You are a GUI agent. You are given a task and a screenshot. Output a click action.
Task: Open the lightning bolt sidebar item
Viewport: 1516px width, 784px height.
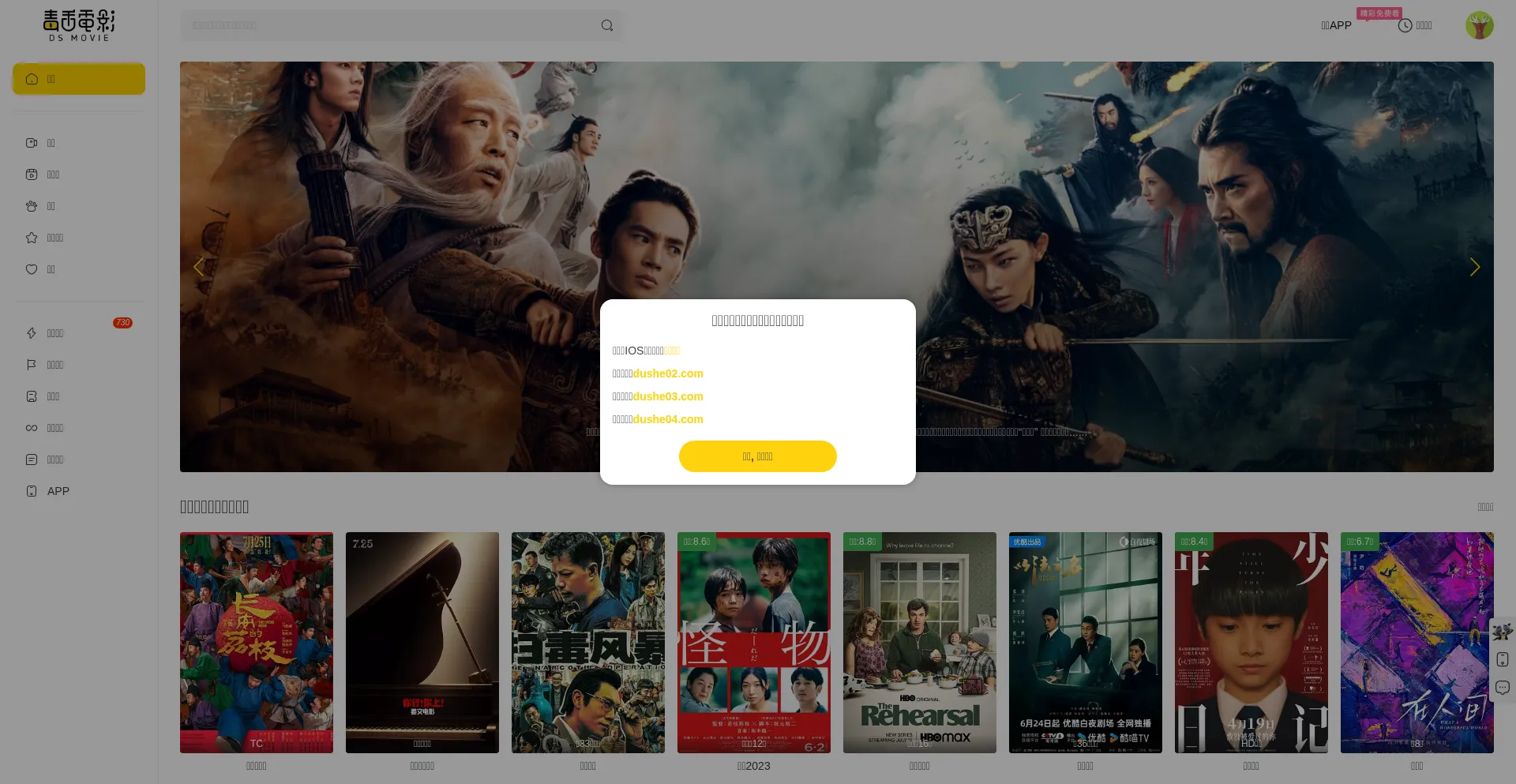click(x=79, y=333)
